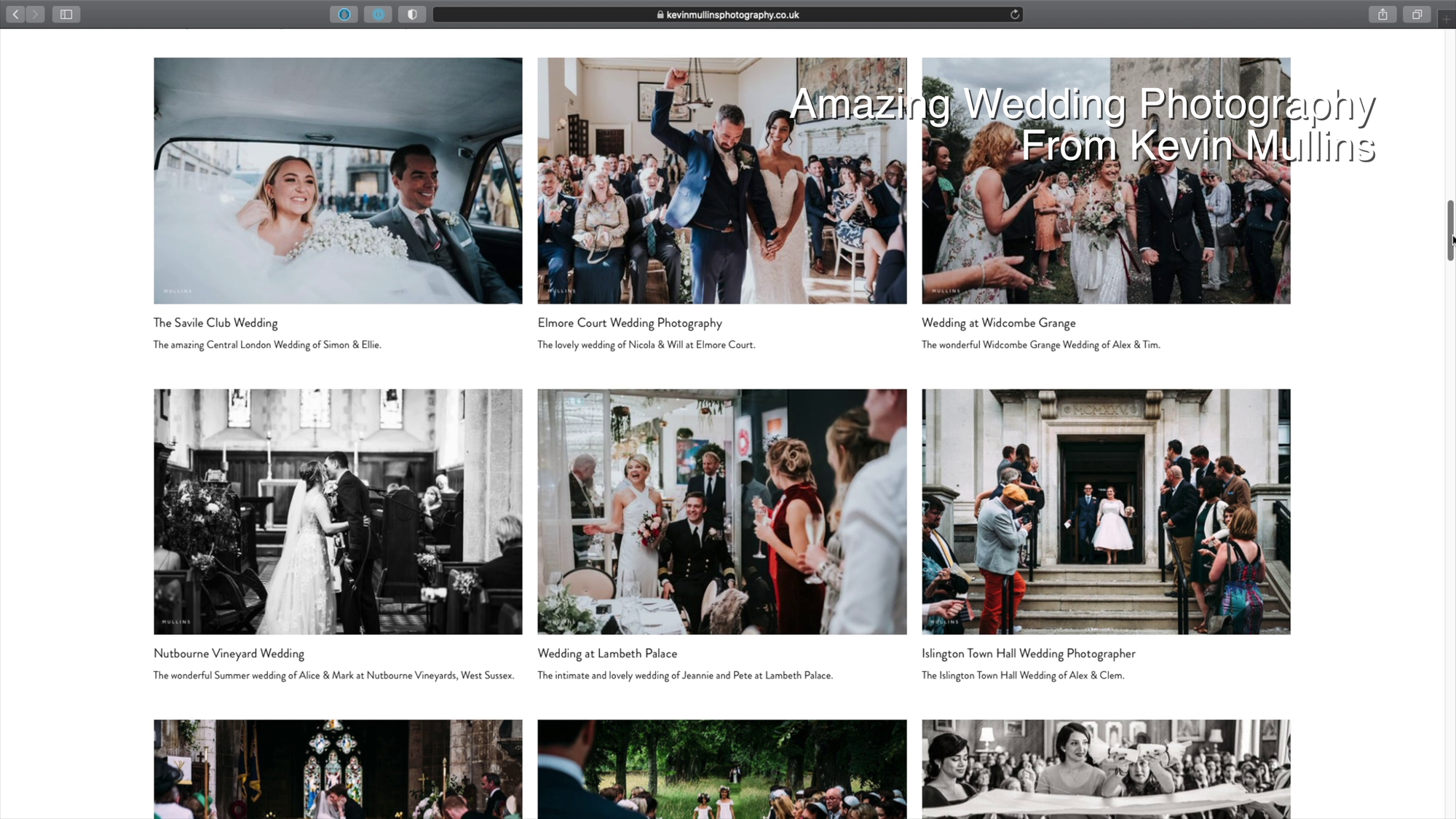Click the shield privacy report icon

pyautogui.click(x=412, y=14)
